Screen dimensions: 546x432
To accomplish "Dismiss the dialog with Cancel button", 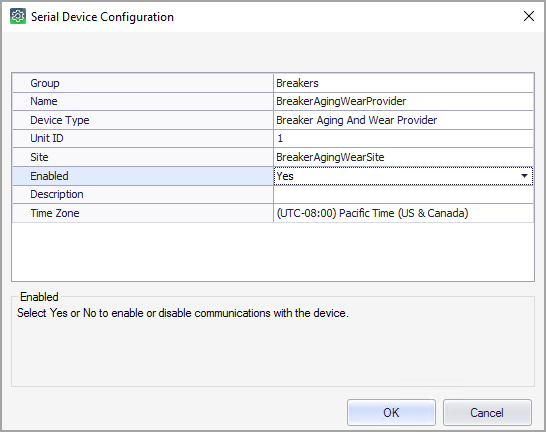I will [x=487, y=413].
